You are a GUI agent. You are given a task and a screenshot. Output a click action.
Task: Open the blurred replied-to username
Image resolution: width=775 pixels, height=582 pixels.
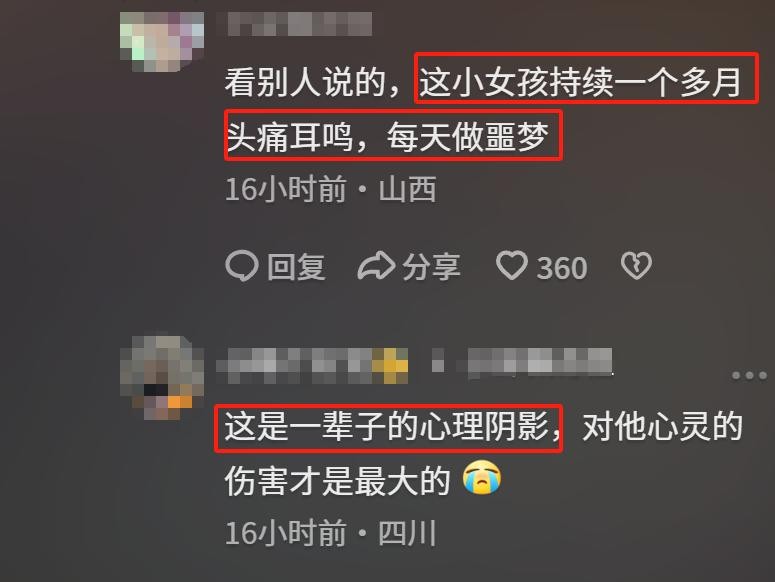(539, 363)
